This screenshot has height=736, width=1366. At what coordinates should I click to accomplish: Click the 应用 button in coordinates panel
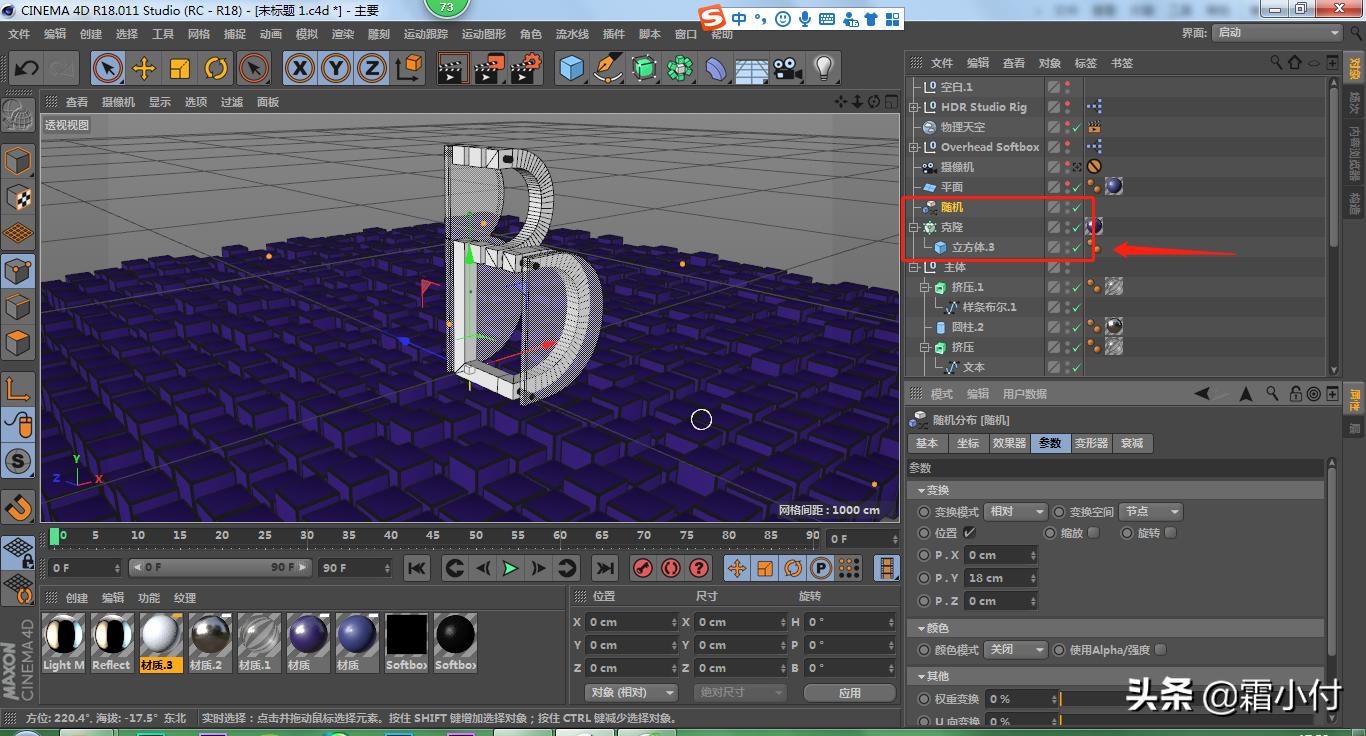849,692
